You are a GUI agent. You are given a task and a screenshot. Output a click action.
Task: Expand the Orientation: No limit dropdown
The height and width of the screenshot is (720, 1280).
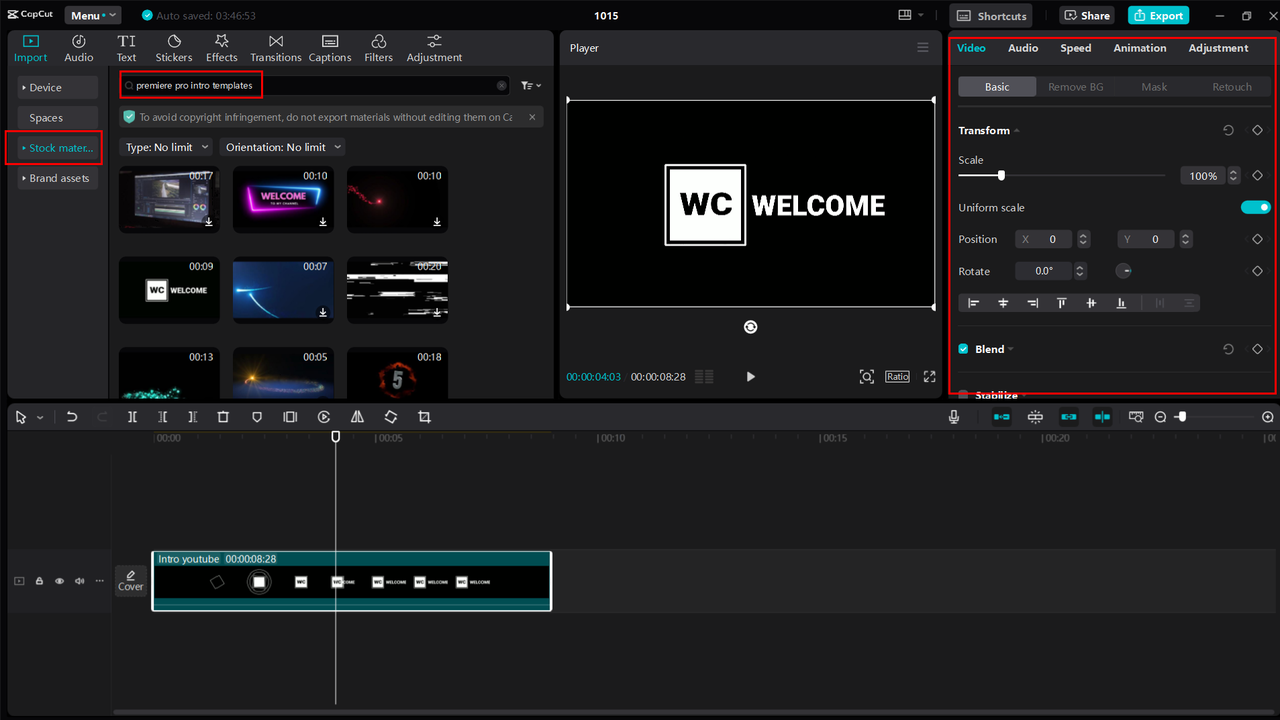coord(283,147)
